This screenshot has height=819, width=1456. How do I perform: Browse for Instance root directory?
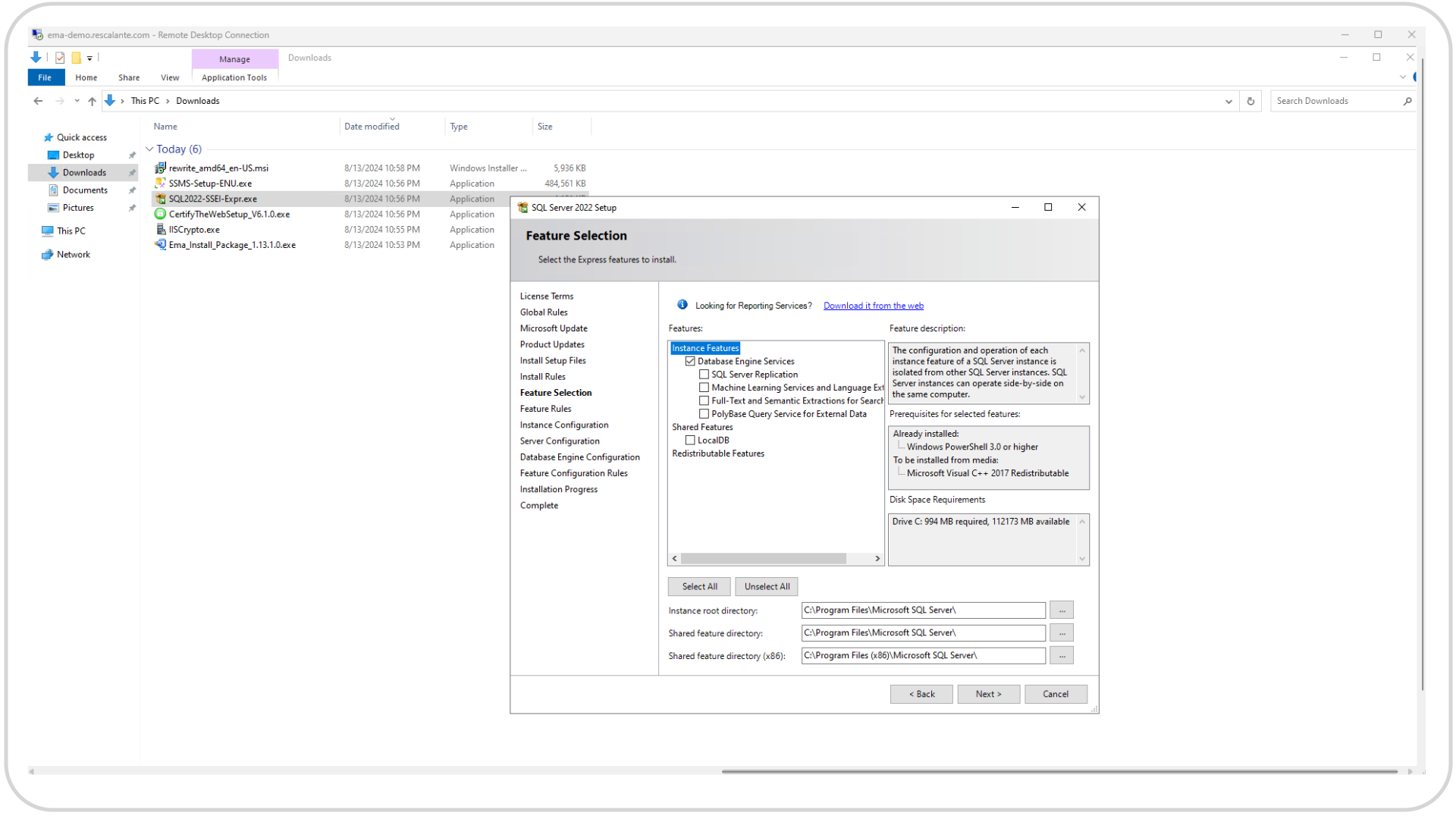coord(1062,610)
